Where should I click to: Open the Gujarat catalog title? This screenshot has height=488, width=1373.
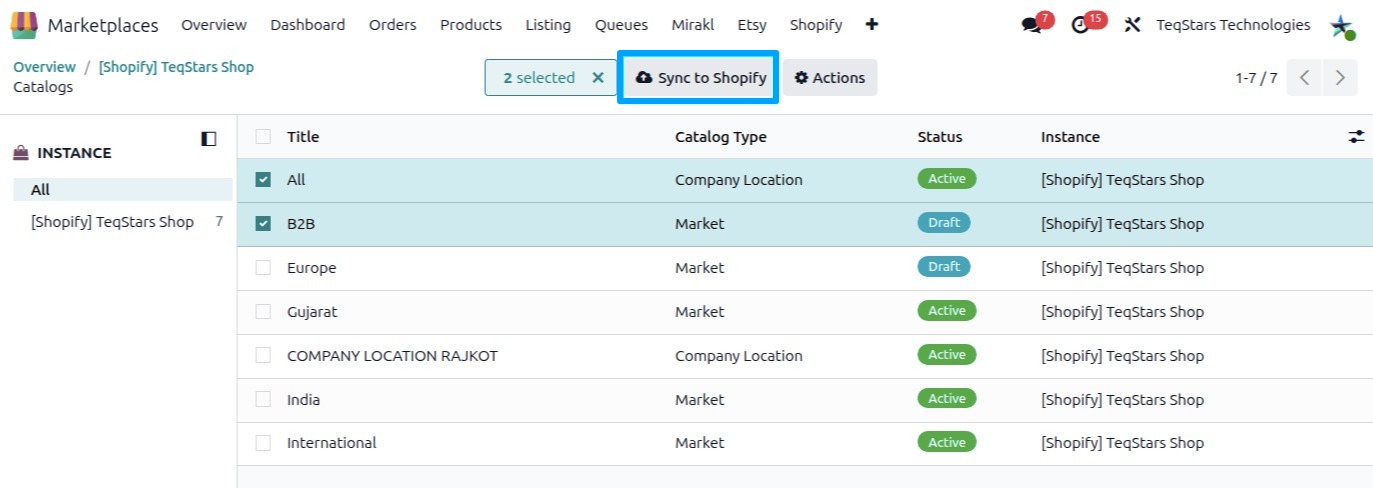pos(312,312)
